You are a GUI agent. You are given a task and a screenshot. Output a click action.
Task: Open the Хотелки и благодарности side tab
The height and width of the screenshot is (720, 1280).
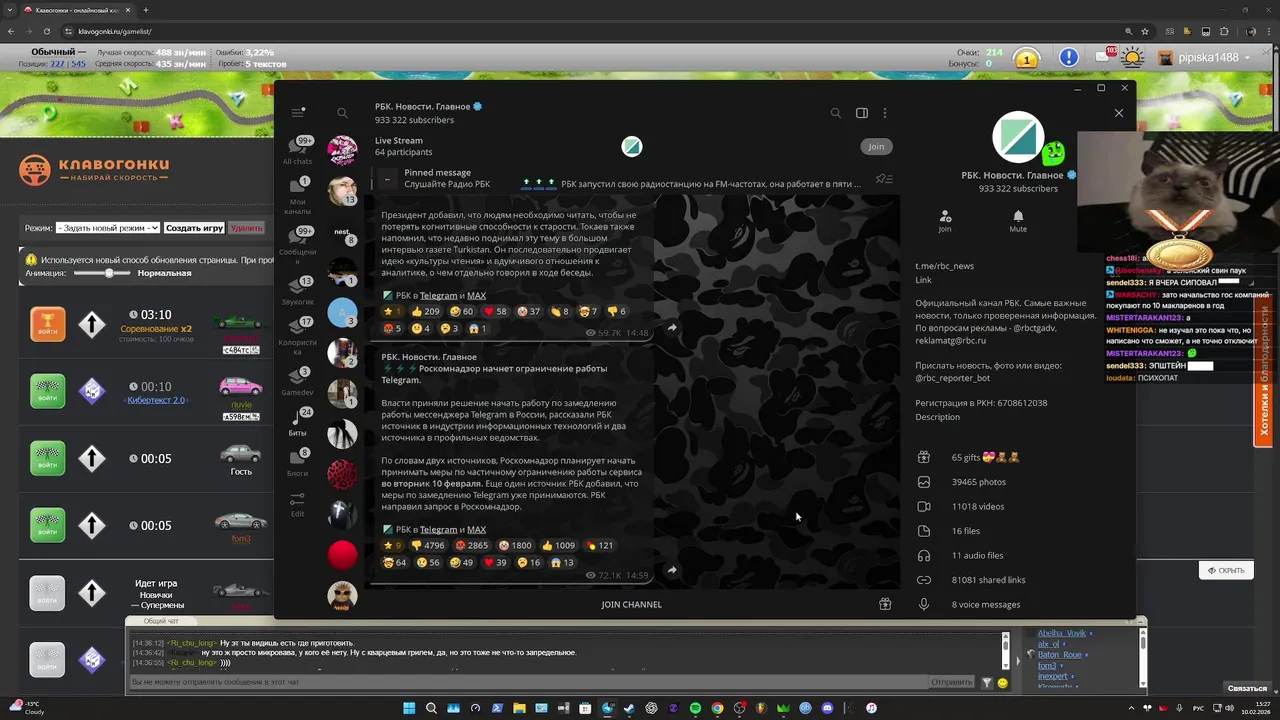click(x=1264, y=370)
